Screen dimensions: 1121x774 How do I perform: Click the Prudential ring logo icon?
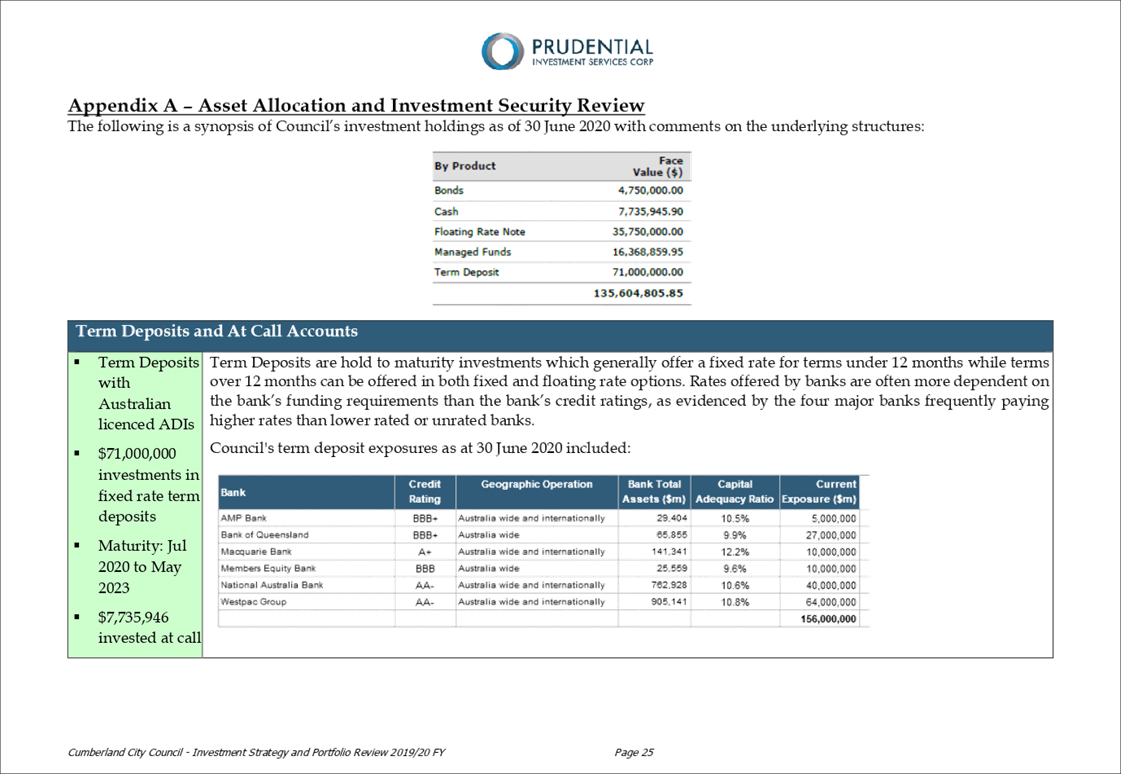[503, 51]
